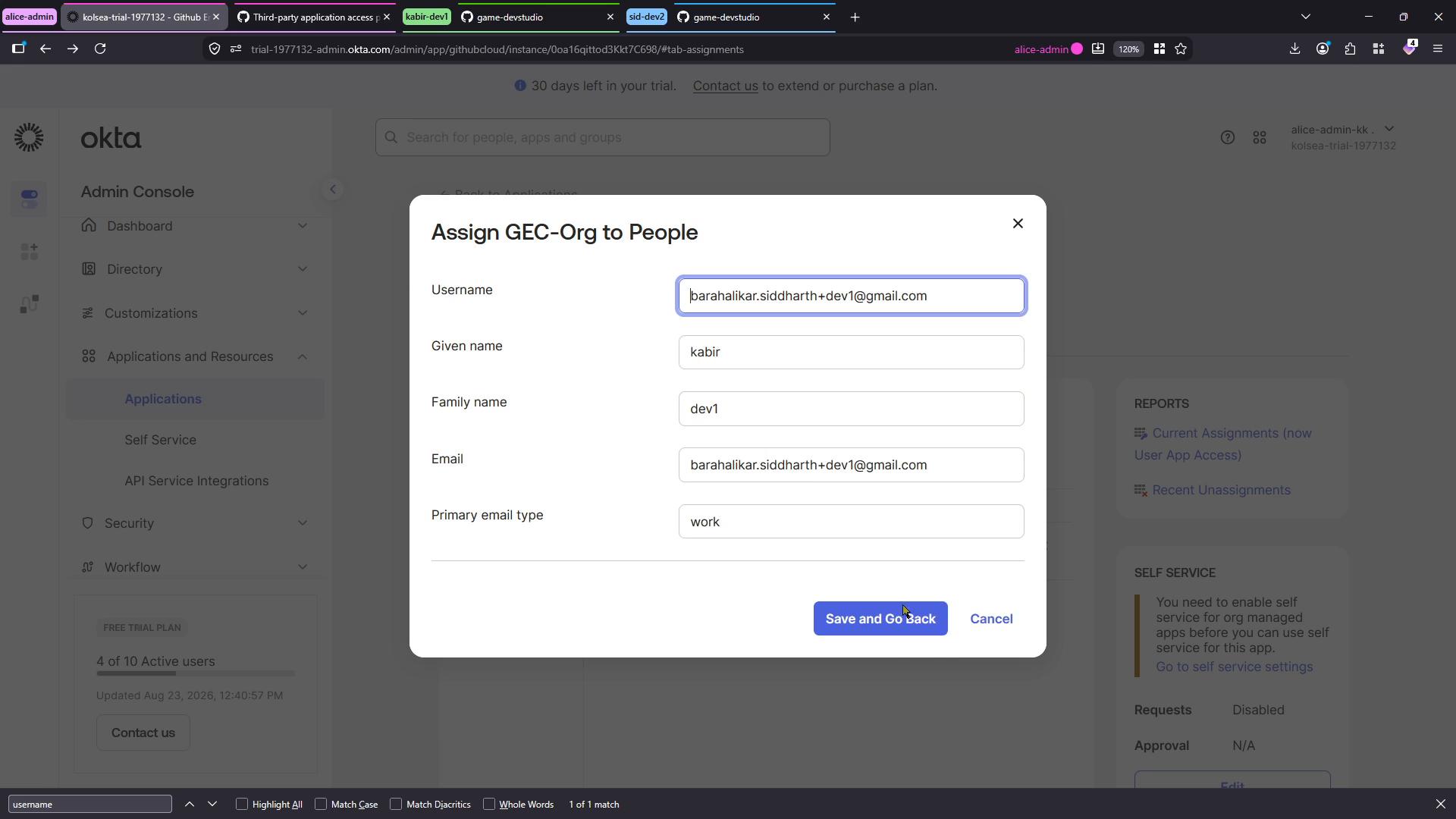This screenshot has height=819, width=1456.
Task: Switch to Third-party application access tab
Action: coord(313,17)
